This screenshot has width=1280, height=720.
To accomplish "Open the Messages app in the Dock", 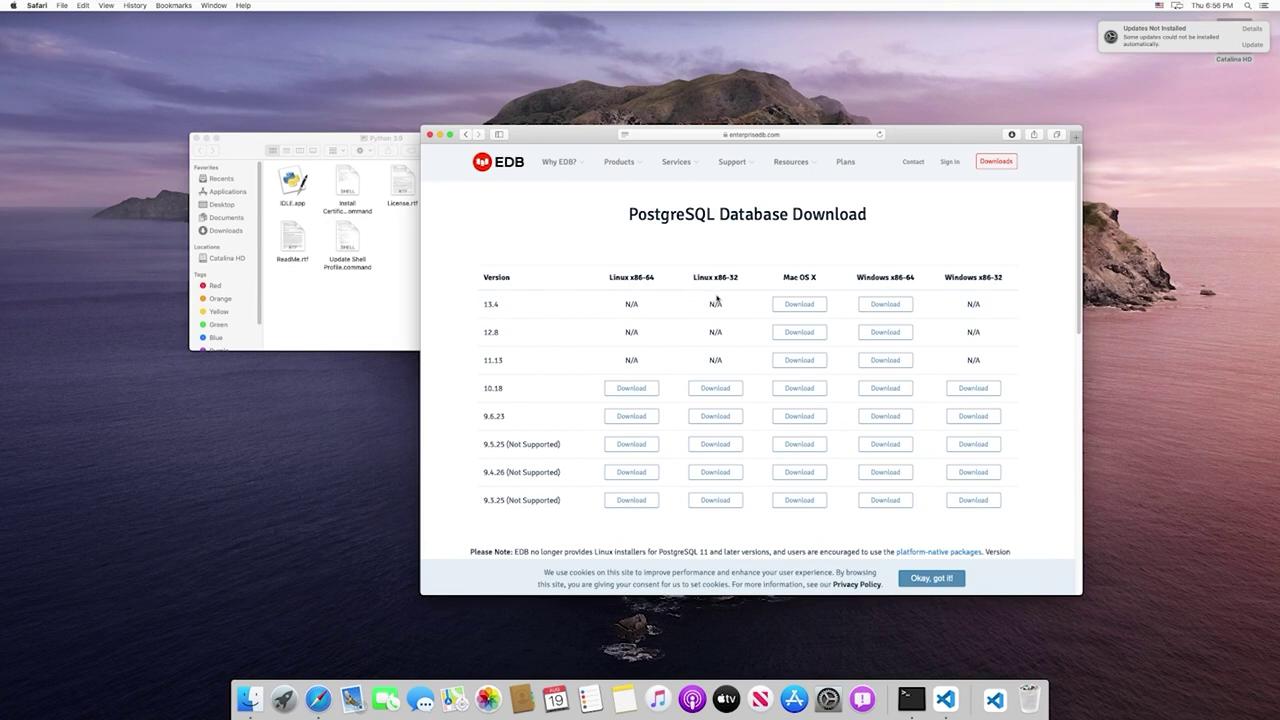I will pyautogui.click(x=420, y=699).
